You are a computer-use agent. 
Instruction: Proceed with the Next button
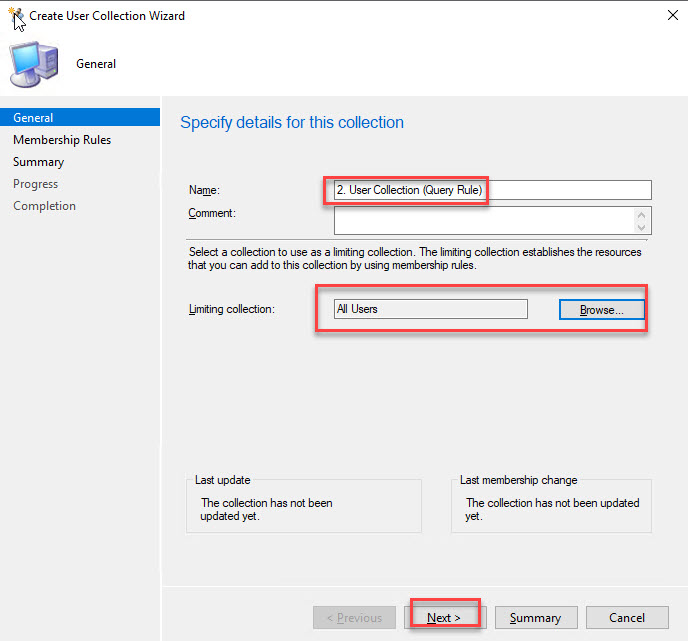[444, 618]
